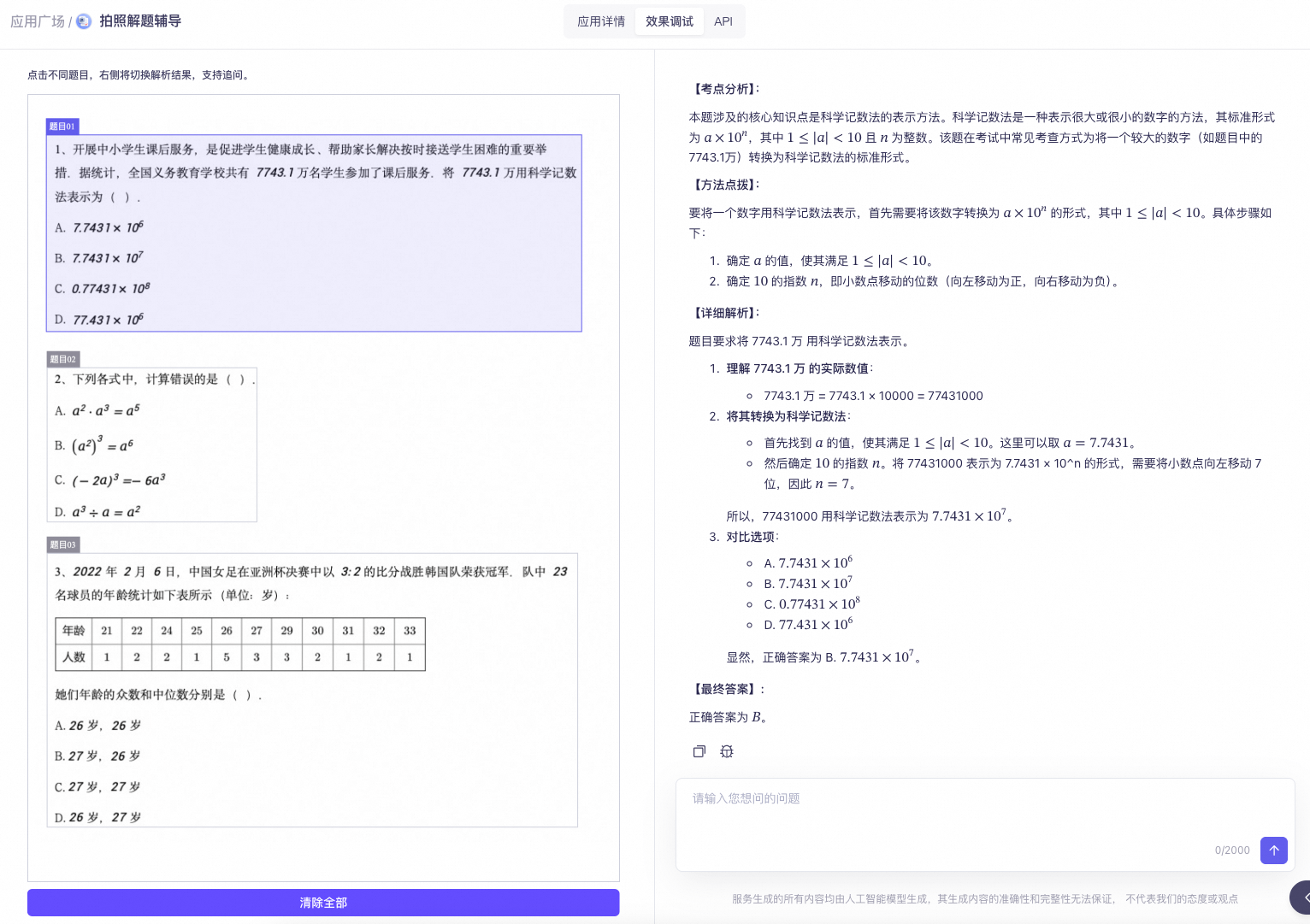
Task: Click the 将其转换为科学记数法 step
Action: click(x=788, y=416)
